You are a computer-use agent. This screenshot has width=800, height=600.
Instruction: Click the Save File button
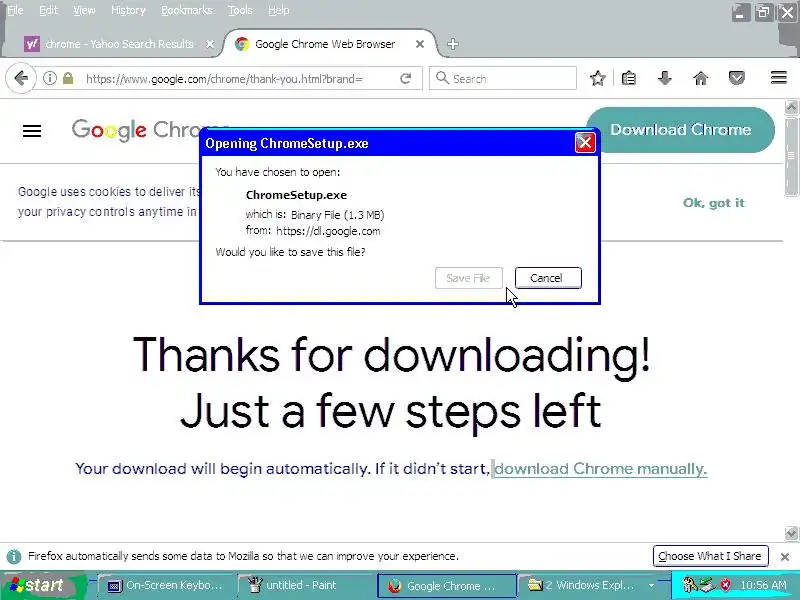click(468, 278)
